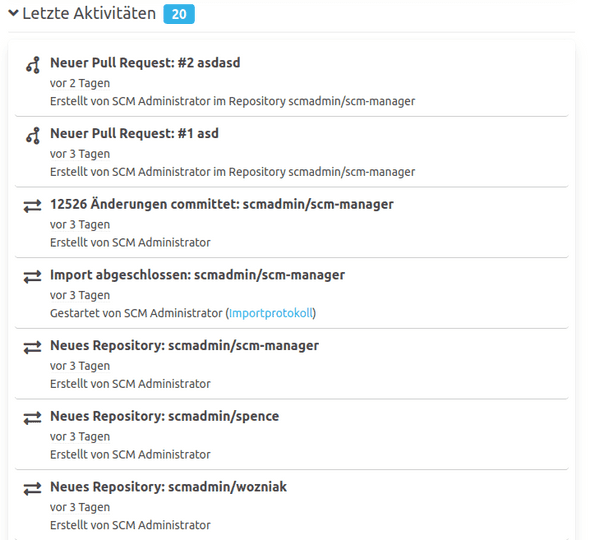This screenshot has height=540, width=590.
Task: Select Neues Repository: scmadmin/scm-manager activity title
Action: [184, 345]
